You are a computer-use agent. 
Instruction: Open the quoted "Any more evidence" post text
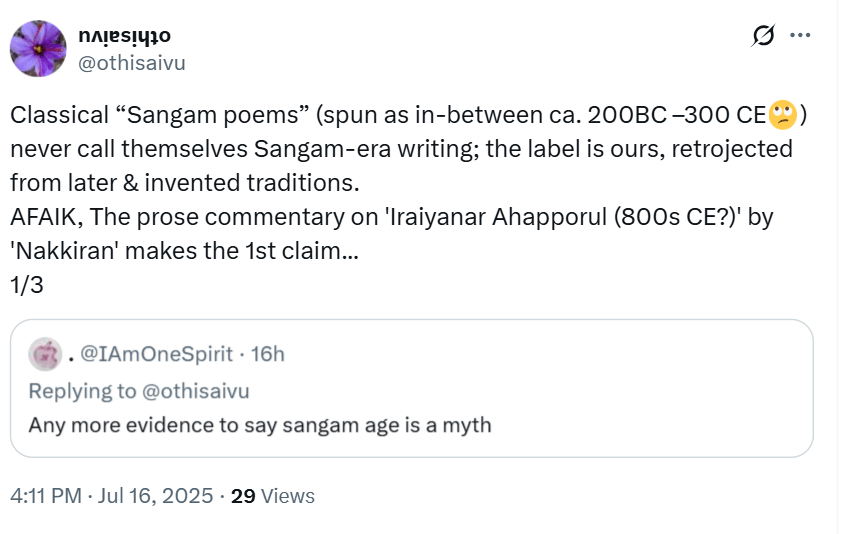click(x=259, y=425)
